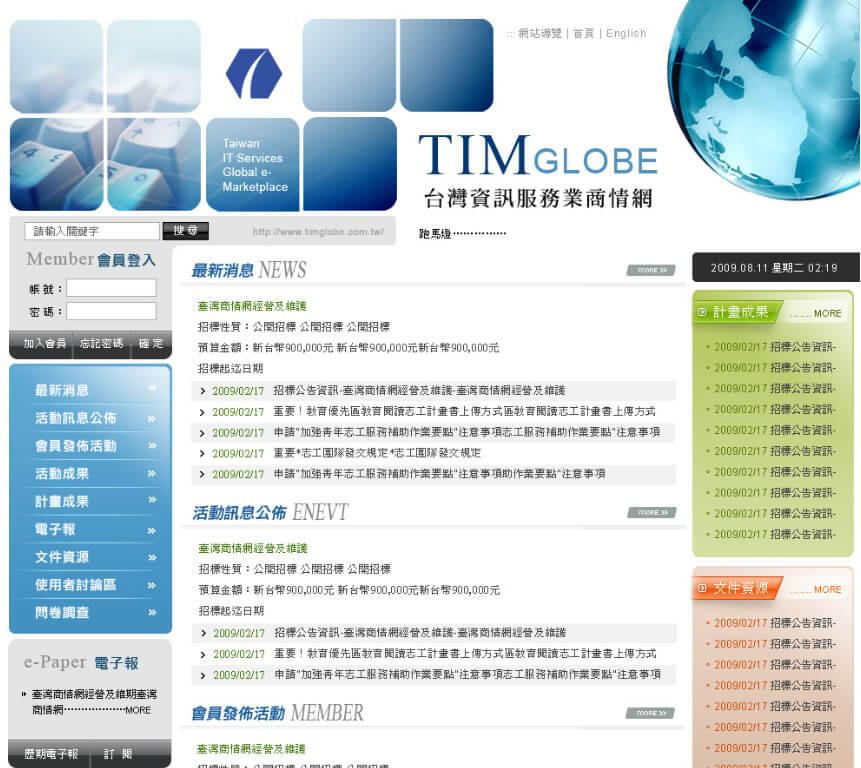Switch to English version link
The width and height of the screenshot is (861, 768).
tap(626, 33)
